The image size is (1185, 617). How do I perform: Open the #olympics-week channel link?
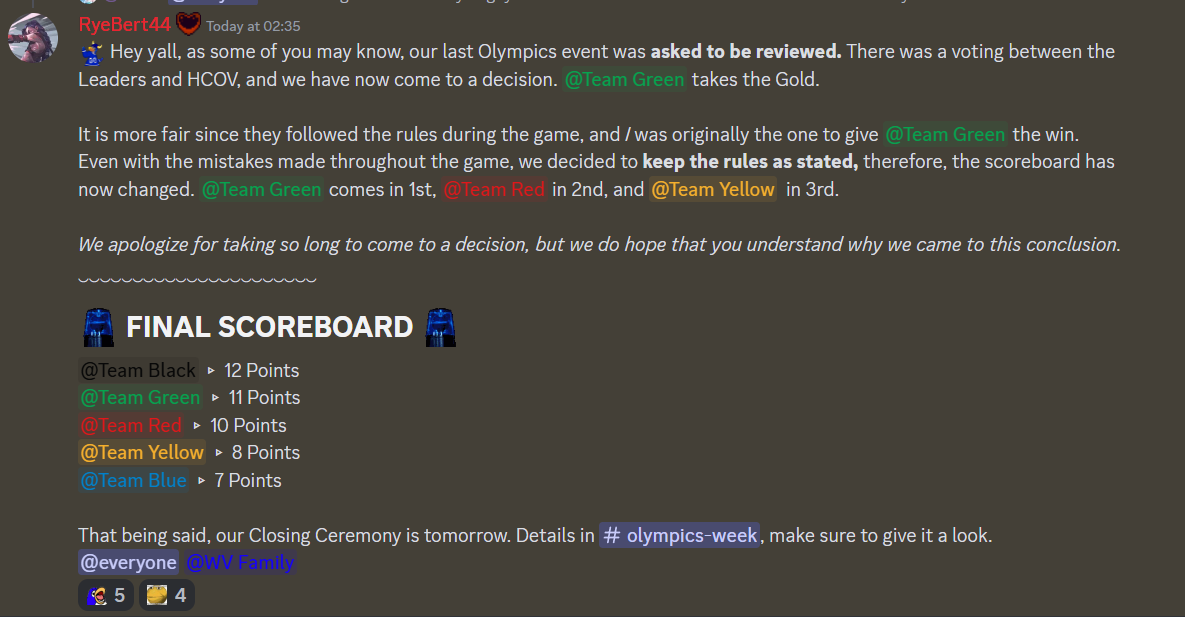point(680,535)
